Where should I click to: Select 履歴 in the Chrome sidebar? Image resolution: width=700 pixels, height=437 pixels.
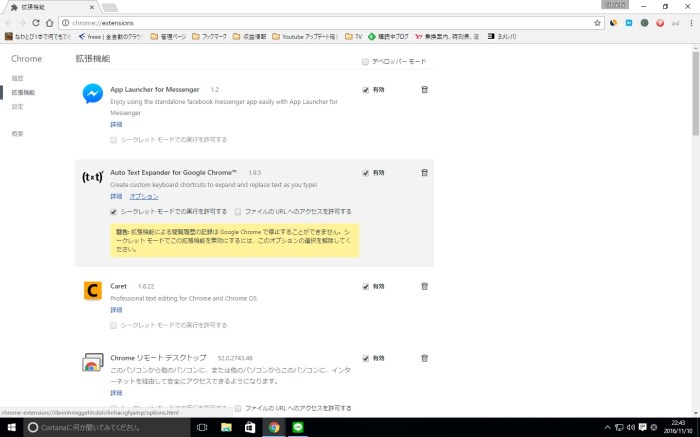pos(17,79)
